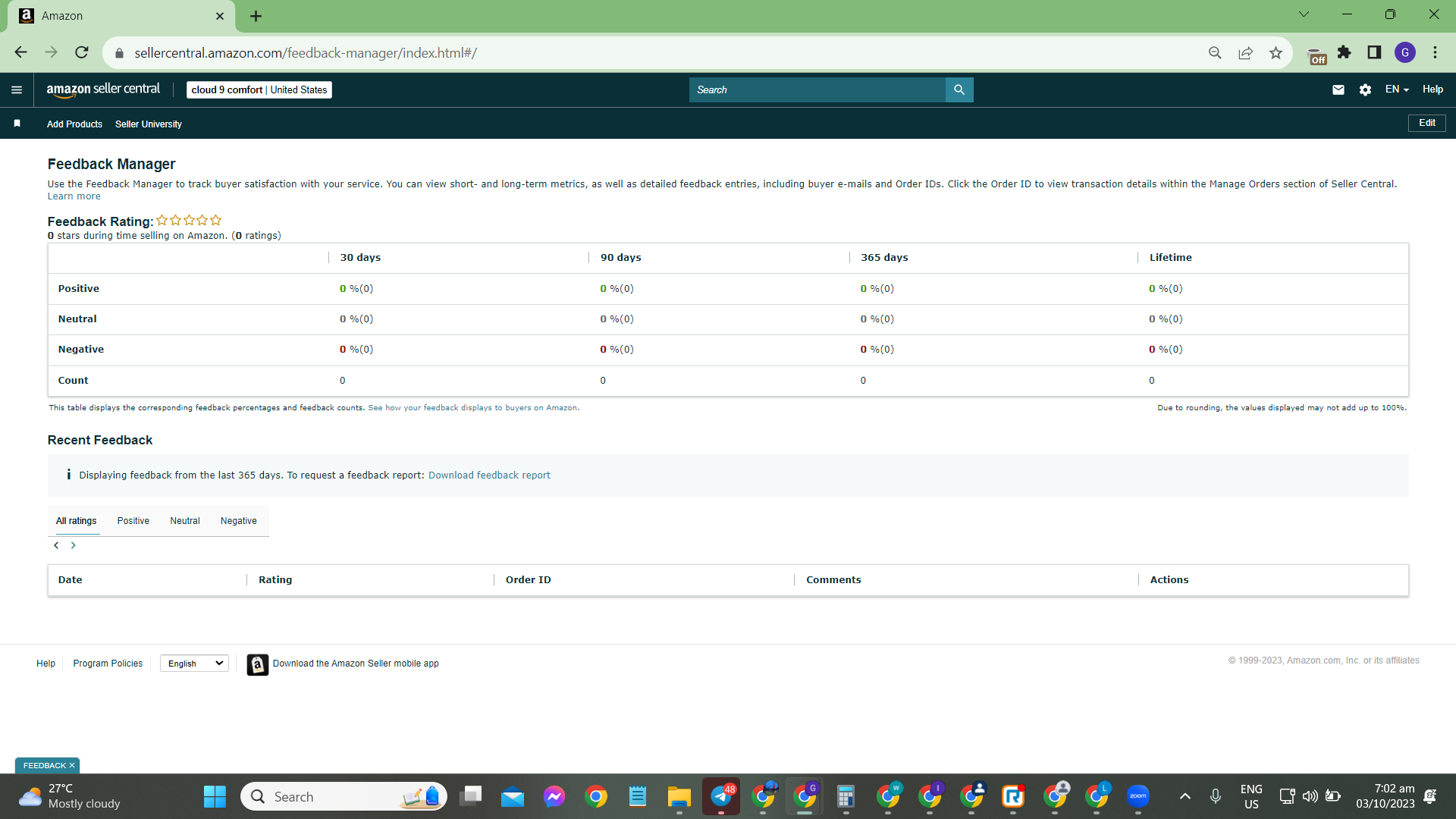1456x819 pixels.
Task: Click the browser zoom magnifier icon
Action: 1215,52
